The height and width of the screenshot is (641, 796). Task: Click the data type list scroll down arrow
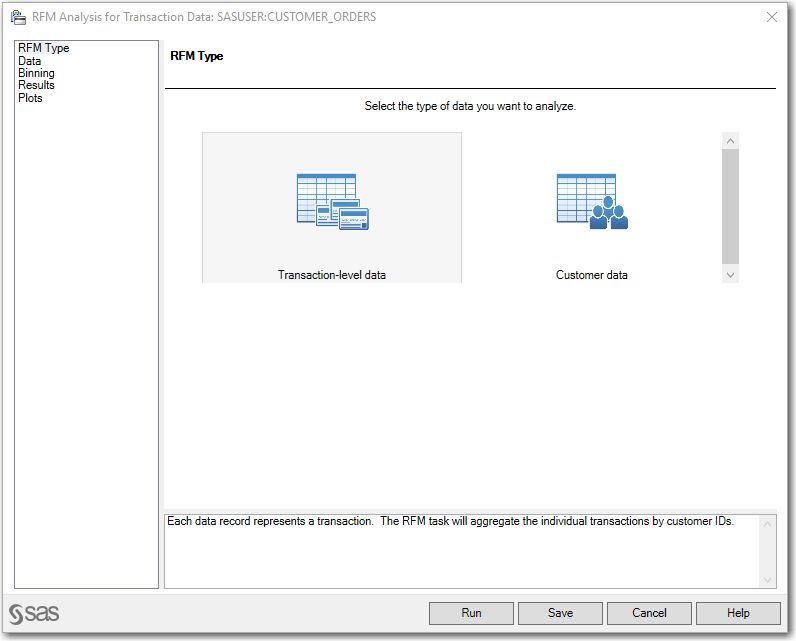click(730, 275)
